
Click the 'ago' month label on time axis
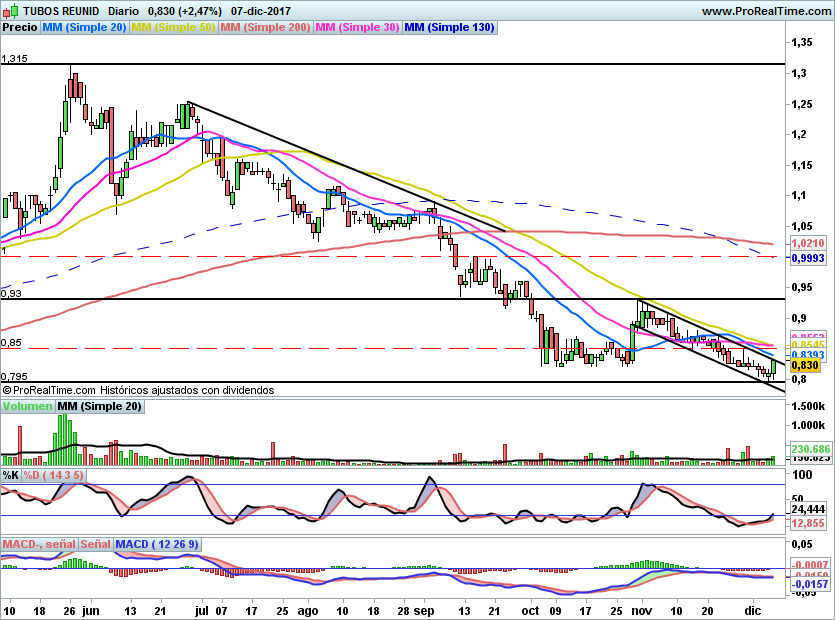coord(308,611)
